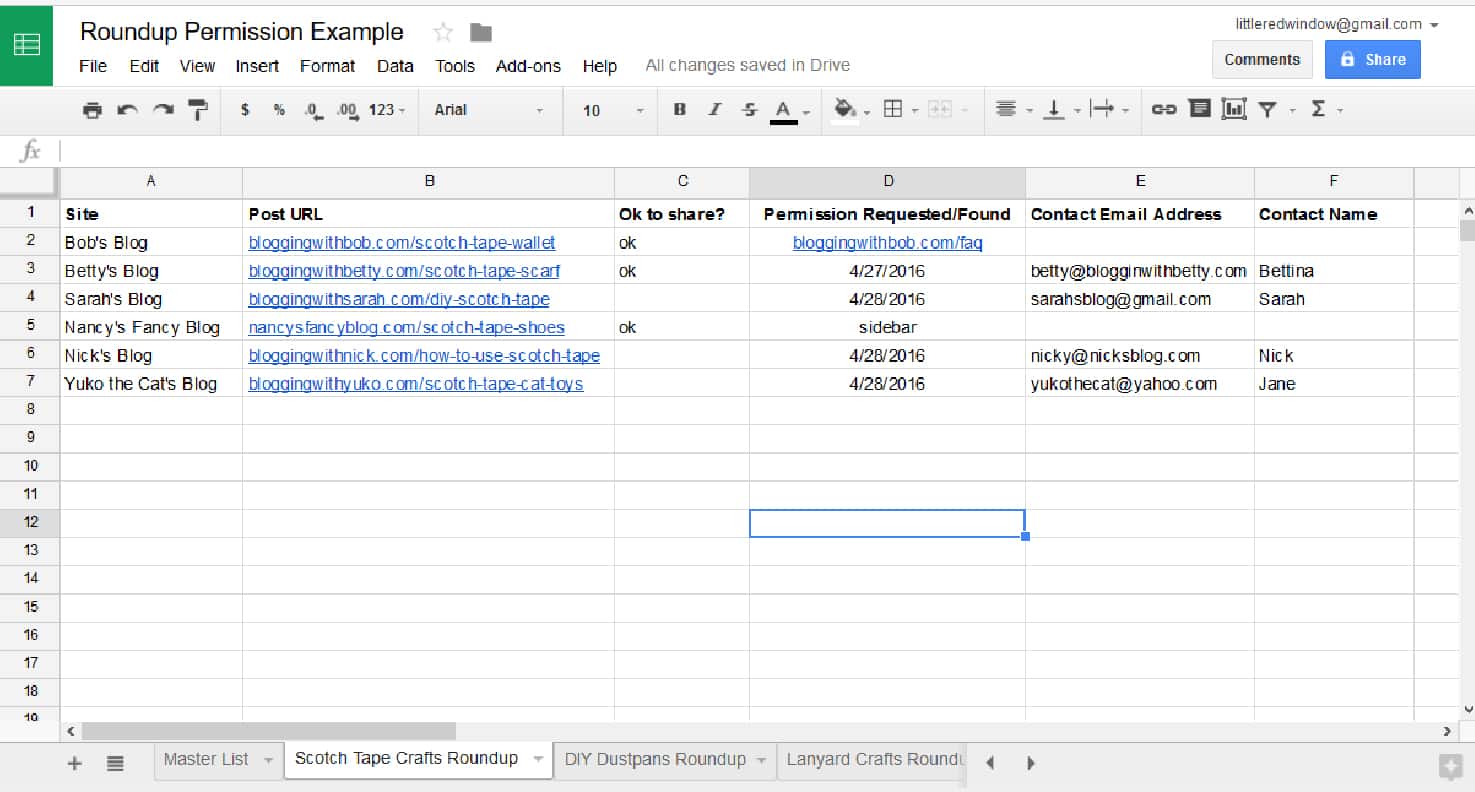The image size is (1475, 792).
Task: Select cell containing betty@blogginwithbetty.com
Action: [x=1138, y=270]
